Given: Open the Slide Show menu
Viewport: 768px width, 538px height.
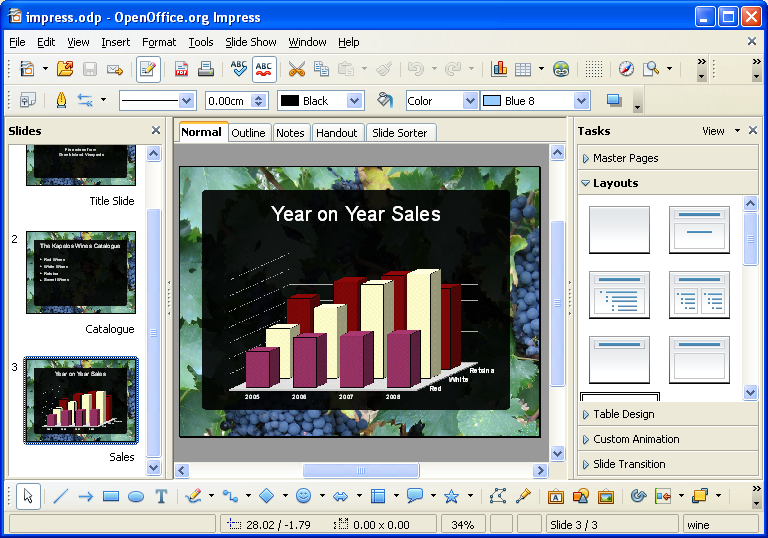Looking at the screenshot, I should 250,42.
